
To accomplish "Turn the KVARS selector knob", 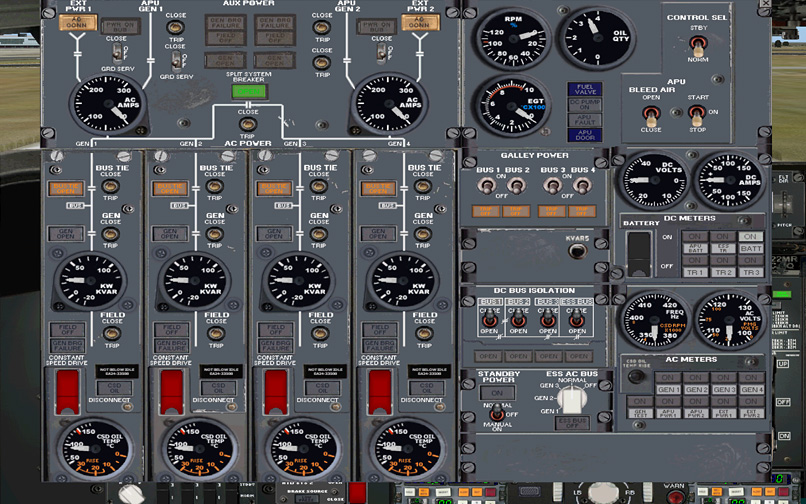I will [575, 252].
